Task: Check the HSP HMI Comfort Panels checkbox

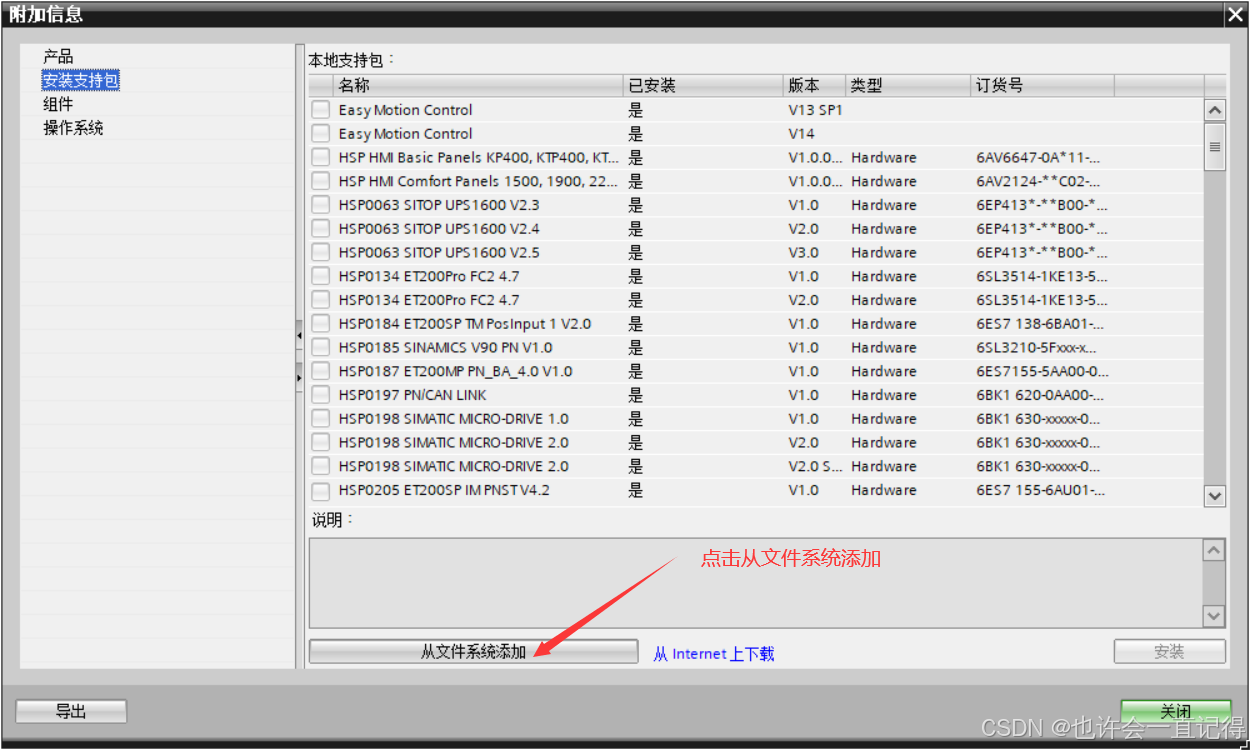Action: [320, 182]
